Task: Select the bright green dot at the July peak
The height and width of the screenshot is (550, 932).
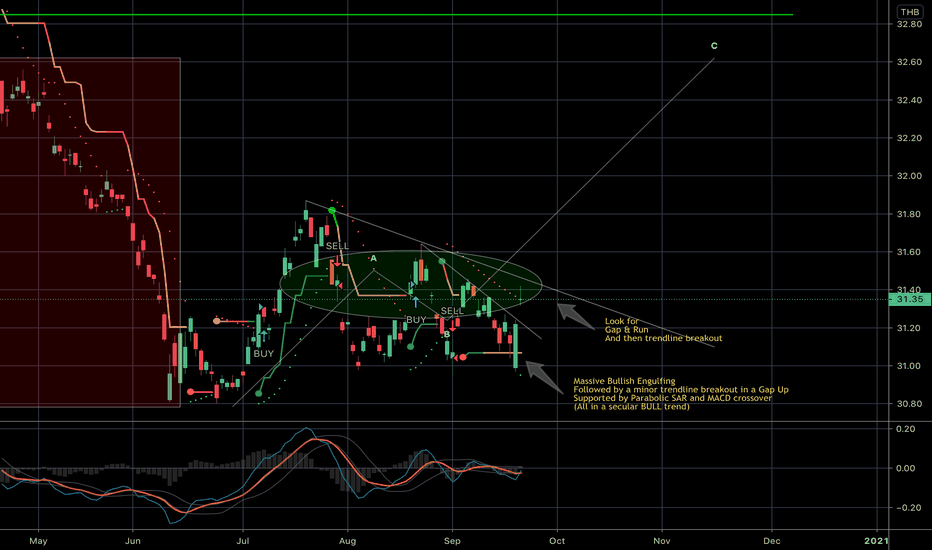Action: pos(332,210)
